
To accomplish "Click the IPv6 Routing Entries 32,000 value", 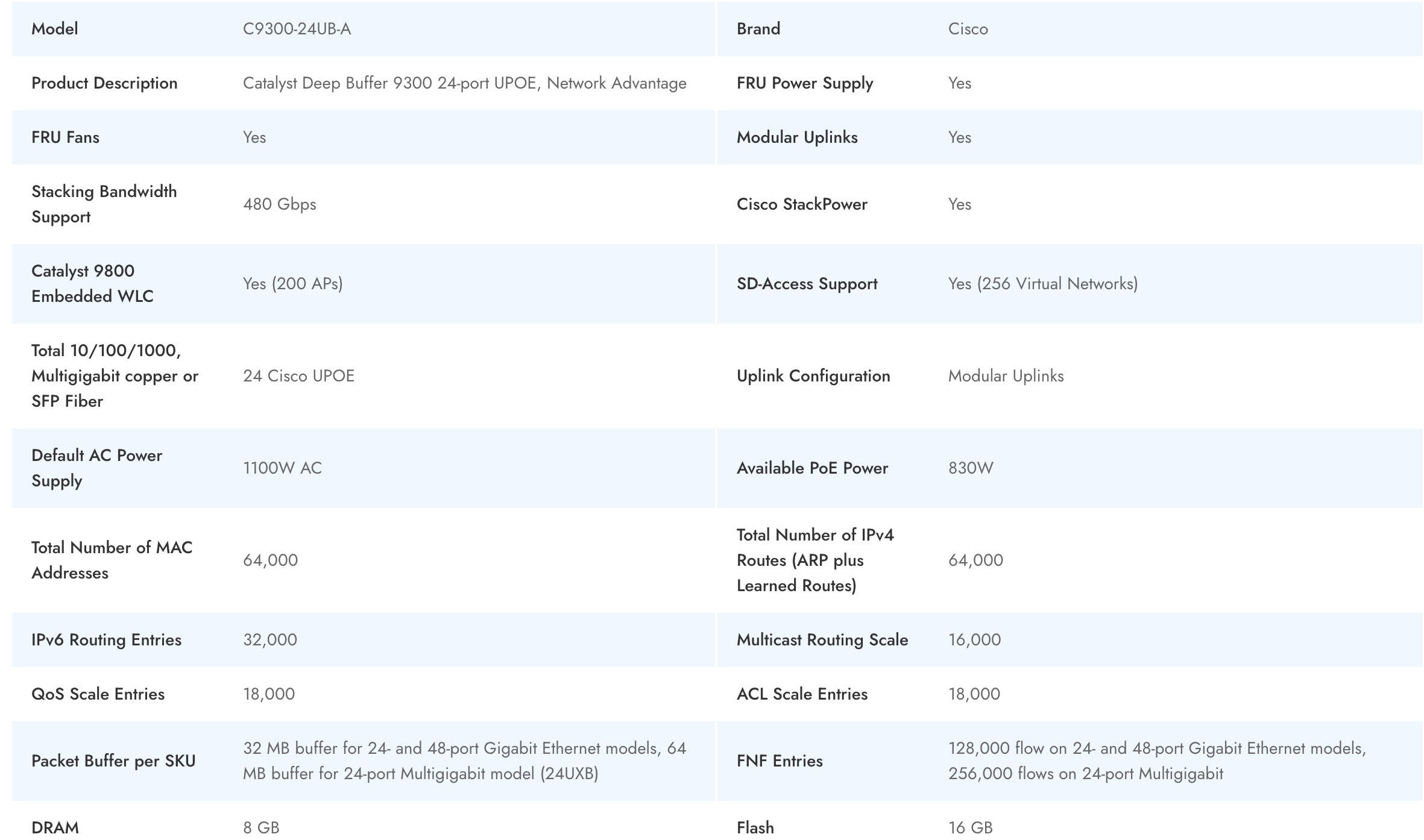I will click(x=269, y=640).
